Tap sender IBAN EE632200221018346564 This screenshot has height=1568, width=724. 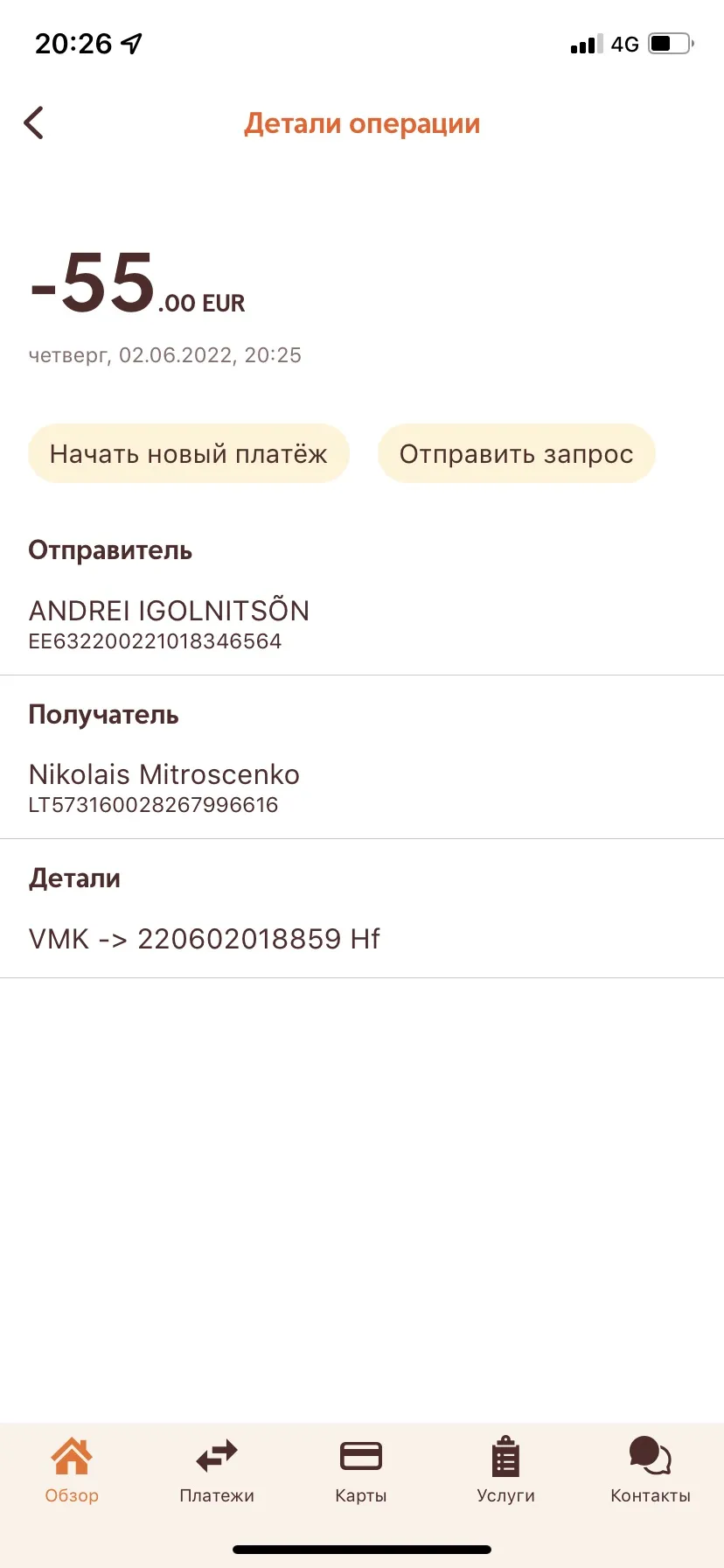[155, 641]
